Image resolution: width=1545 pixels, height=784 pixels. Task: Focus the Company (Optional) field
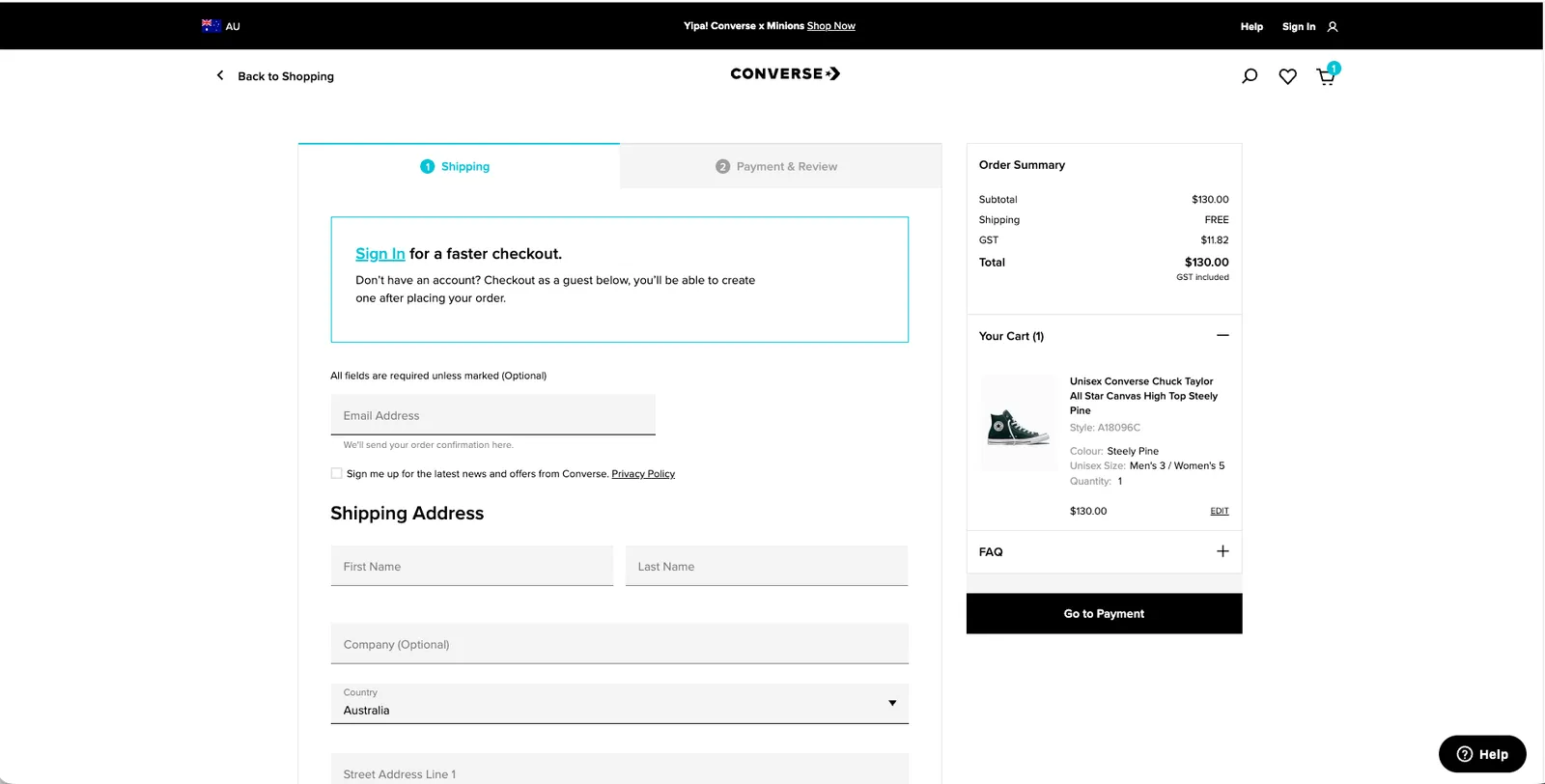(x=619, y=644)
